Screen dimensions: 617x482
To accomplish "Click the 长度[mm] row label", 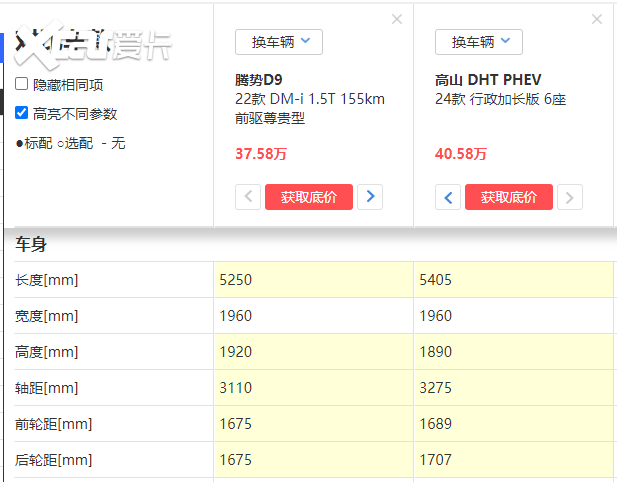I will pos(46,280).
